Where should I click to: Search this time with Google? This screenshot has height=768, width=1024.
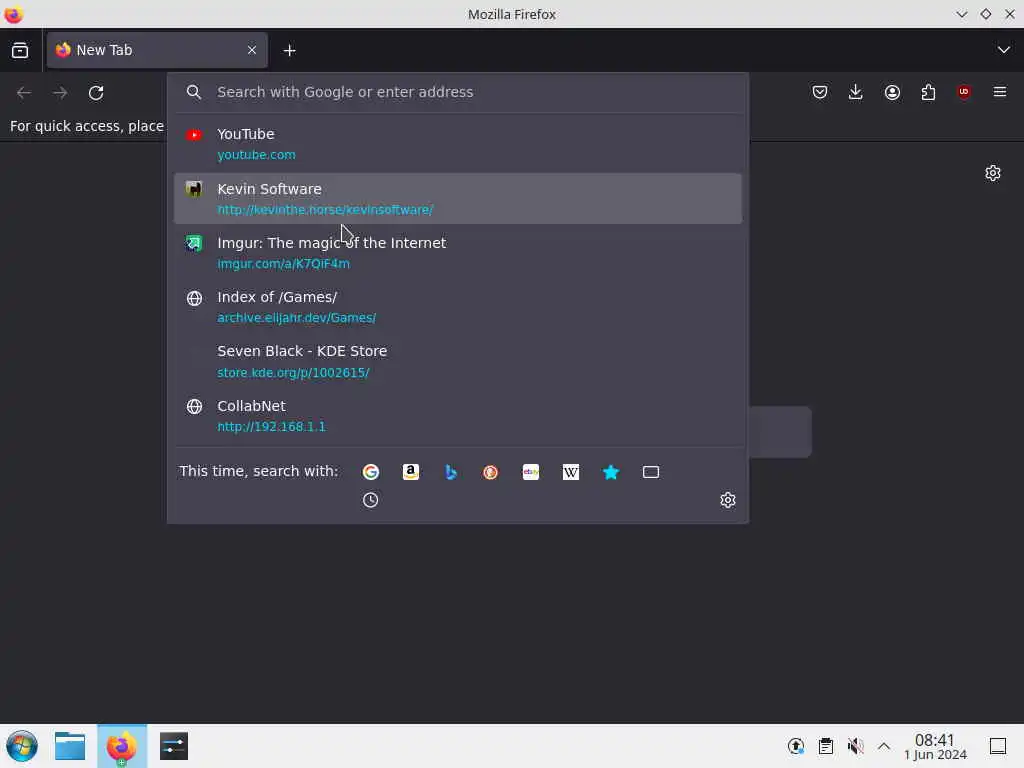coord(371,472)
